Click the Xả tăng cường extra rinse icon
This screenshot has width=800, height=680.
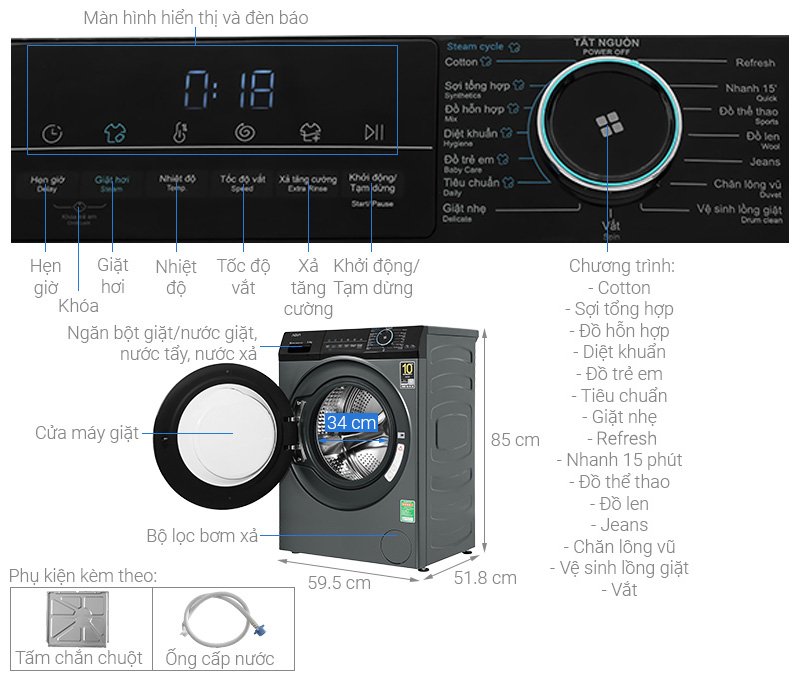pyautogui.click(x=311, y=131)
